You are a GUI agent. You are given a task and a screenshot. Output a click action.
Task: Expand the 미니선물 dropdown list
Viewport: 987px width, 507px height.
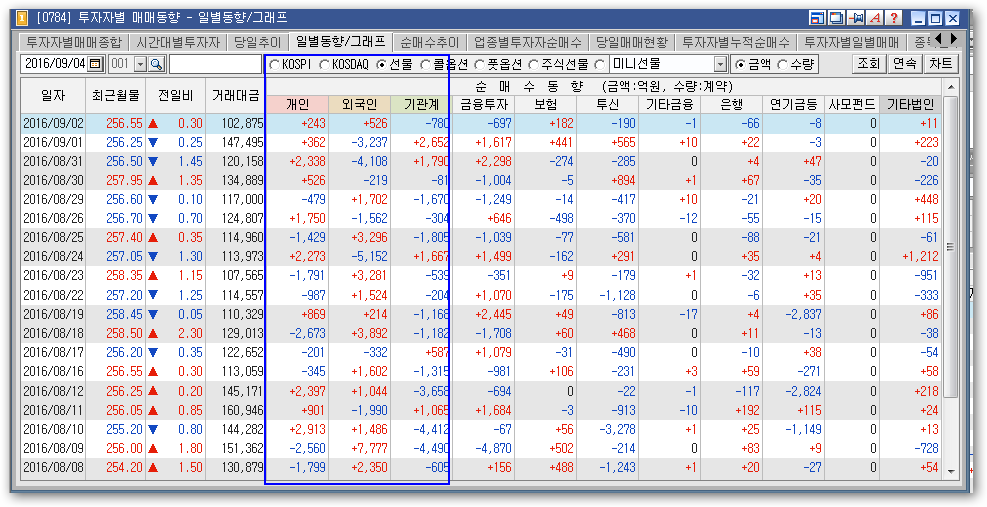point(721,64)
